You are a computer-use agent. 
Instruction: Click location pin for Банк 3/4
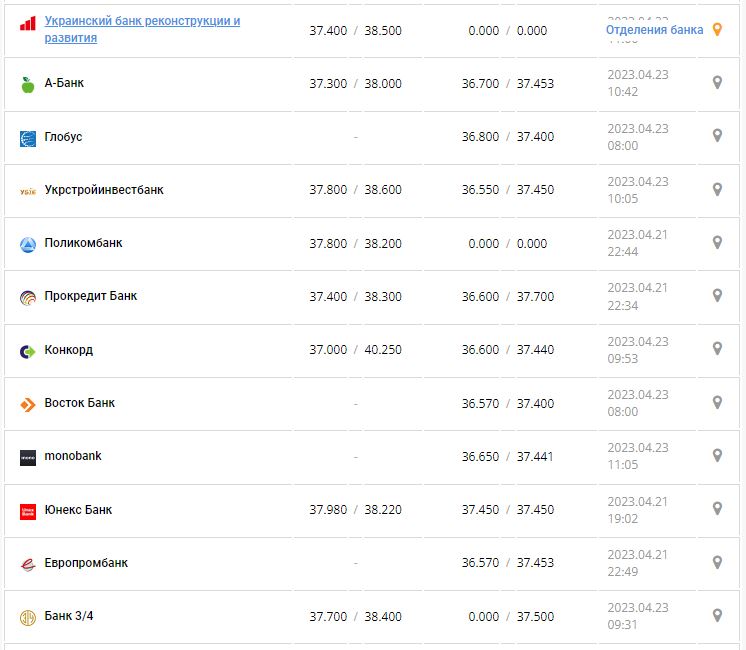click(717, 616)
